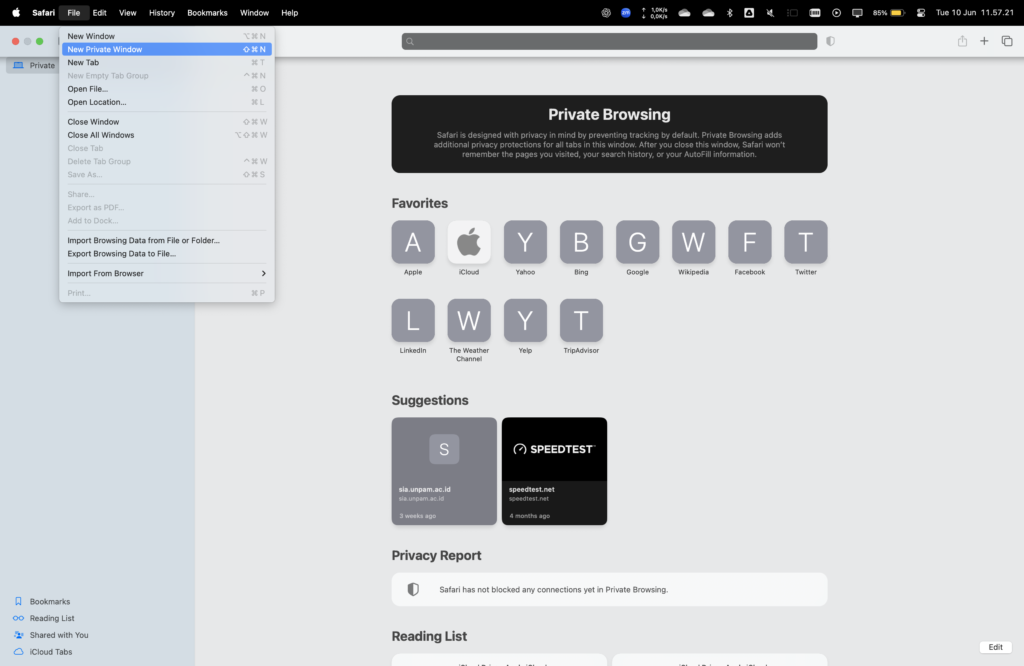1024x666 pixels.
Task: Open the Edit menu
Action: (99, 12)
